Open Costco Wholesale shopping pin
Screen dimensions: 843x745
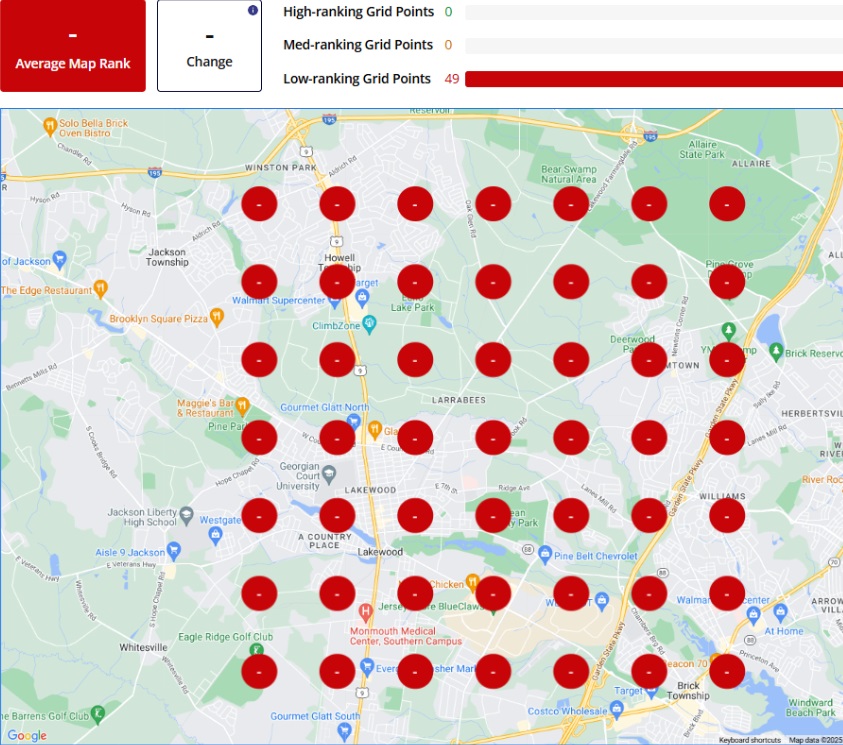click(x=617, y=710)
